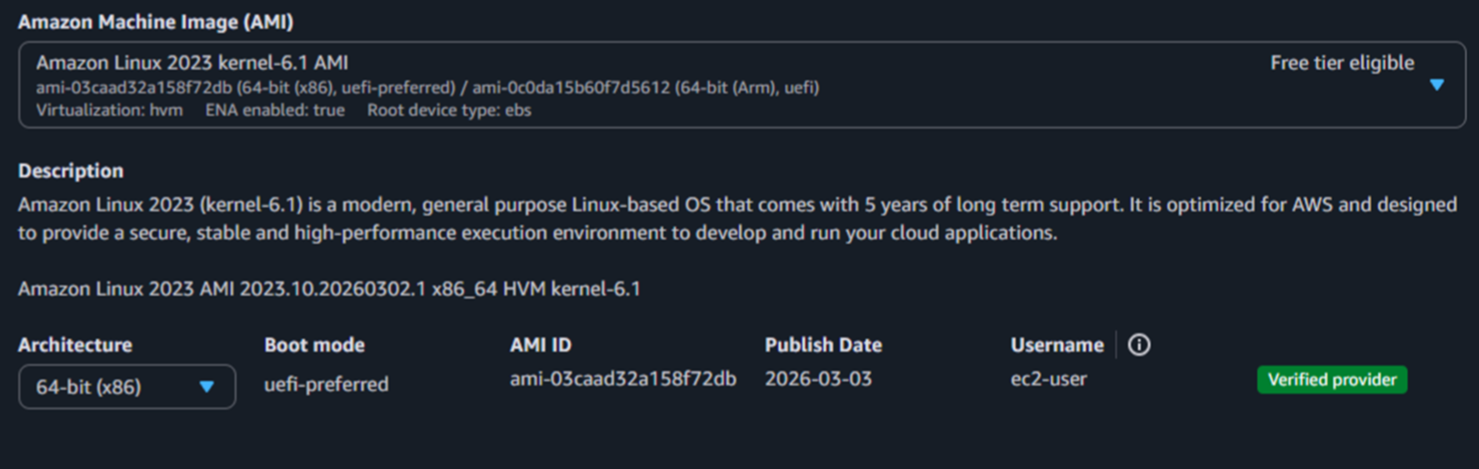1479x469 pixels.
Task: Click the Amazon Machine Image (AMI) heading
Action: click(x=155, y=21)
